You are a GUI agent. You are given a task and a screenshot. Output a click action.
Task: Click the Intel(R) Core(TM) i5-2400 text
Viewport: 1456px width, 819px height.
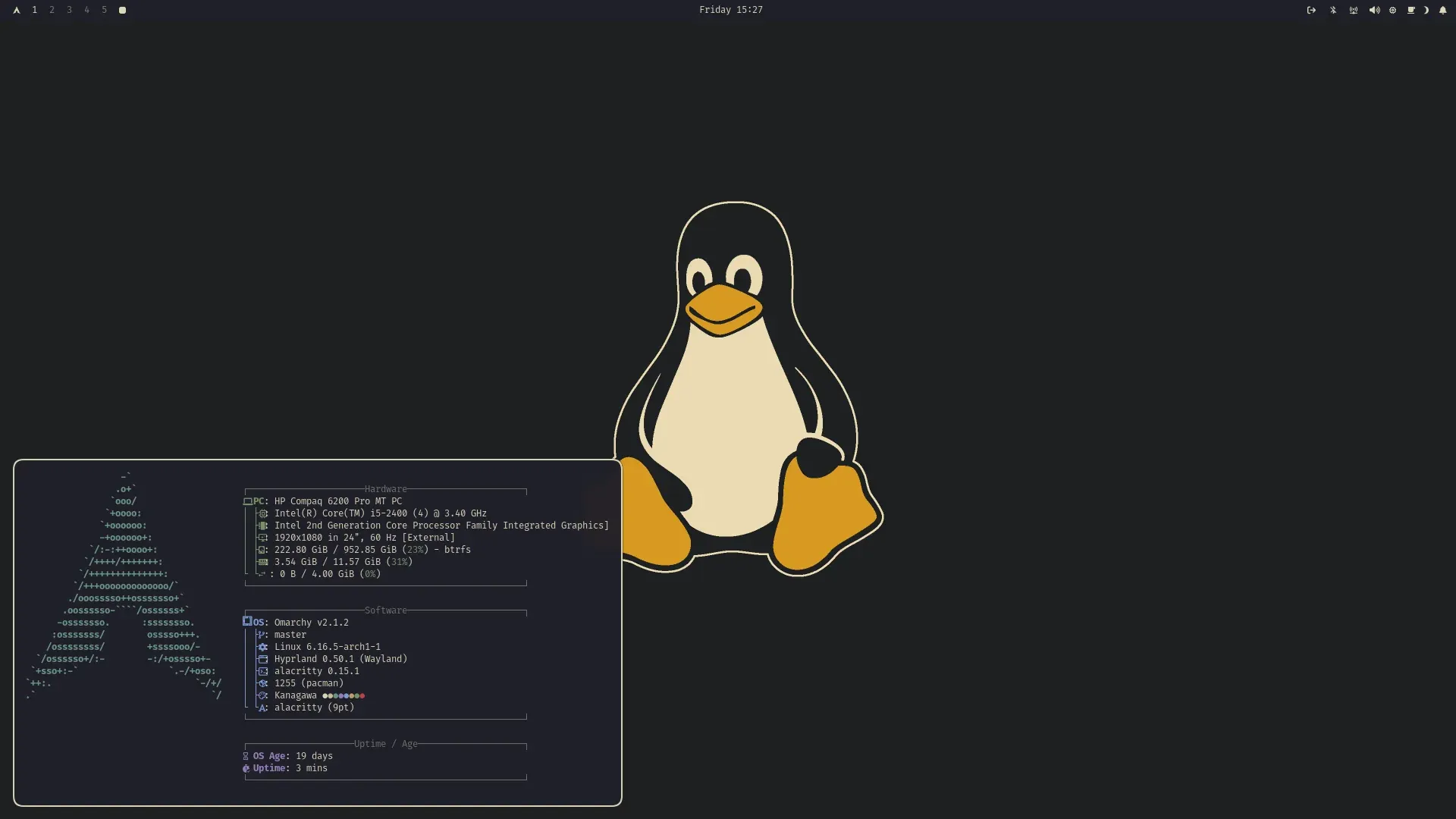(x=381, y=513)
